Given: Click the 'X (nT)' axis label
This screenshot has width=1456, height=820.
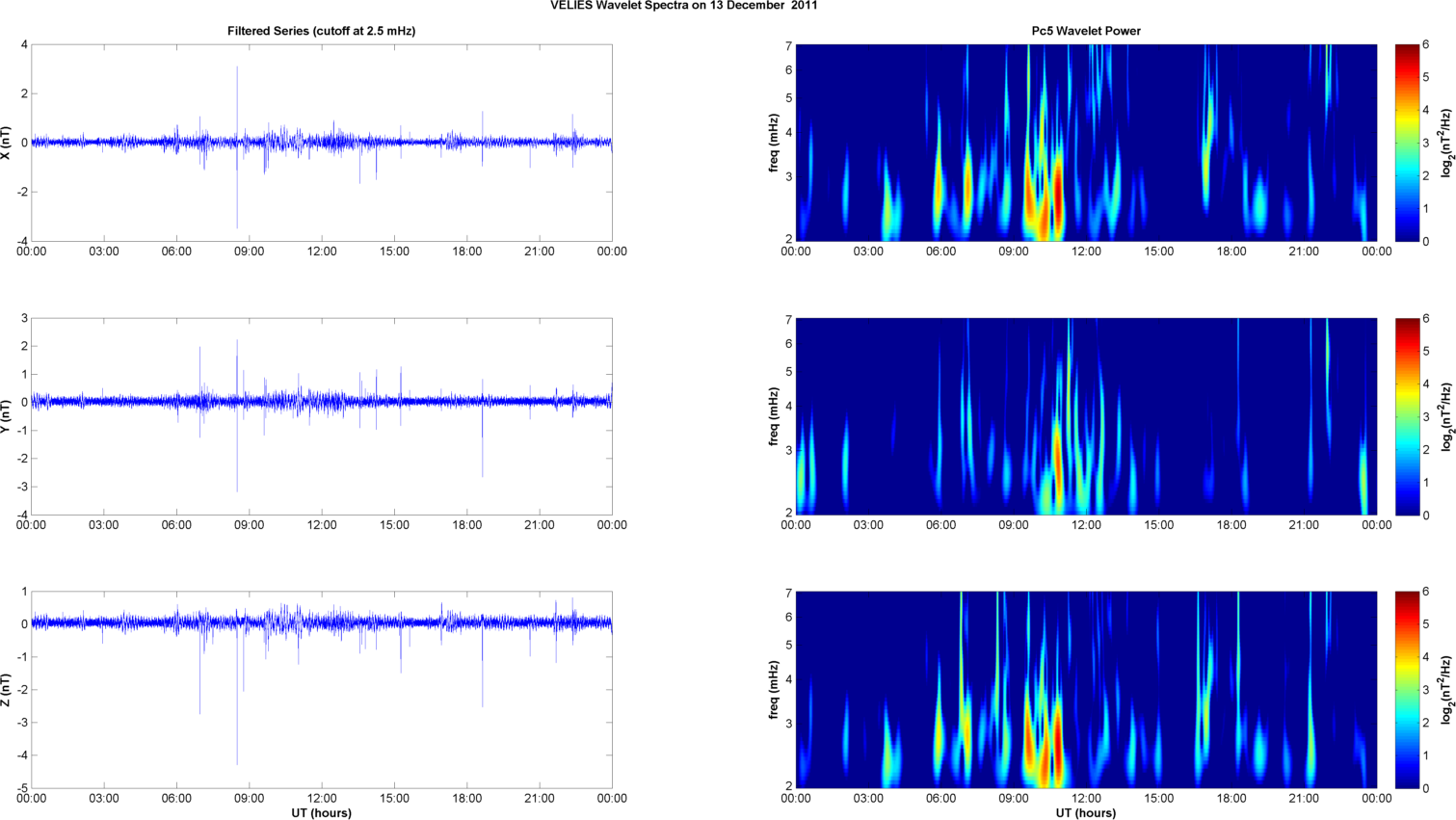Looking at the screenshot, I should click(x=7, y=143).
